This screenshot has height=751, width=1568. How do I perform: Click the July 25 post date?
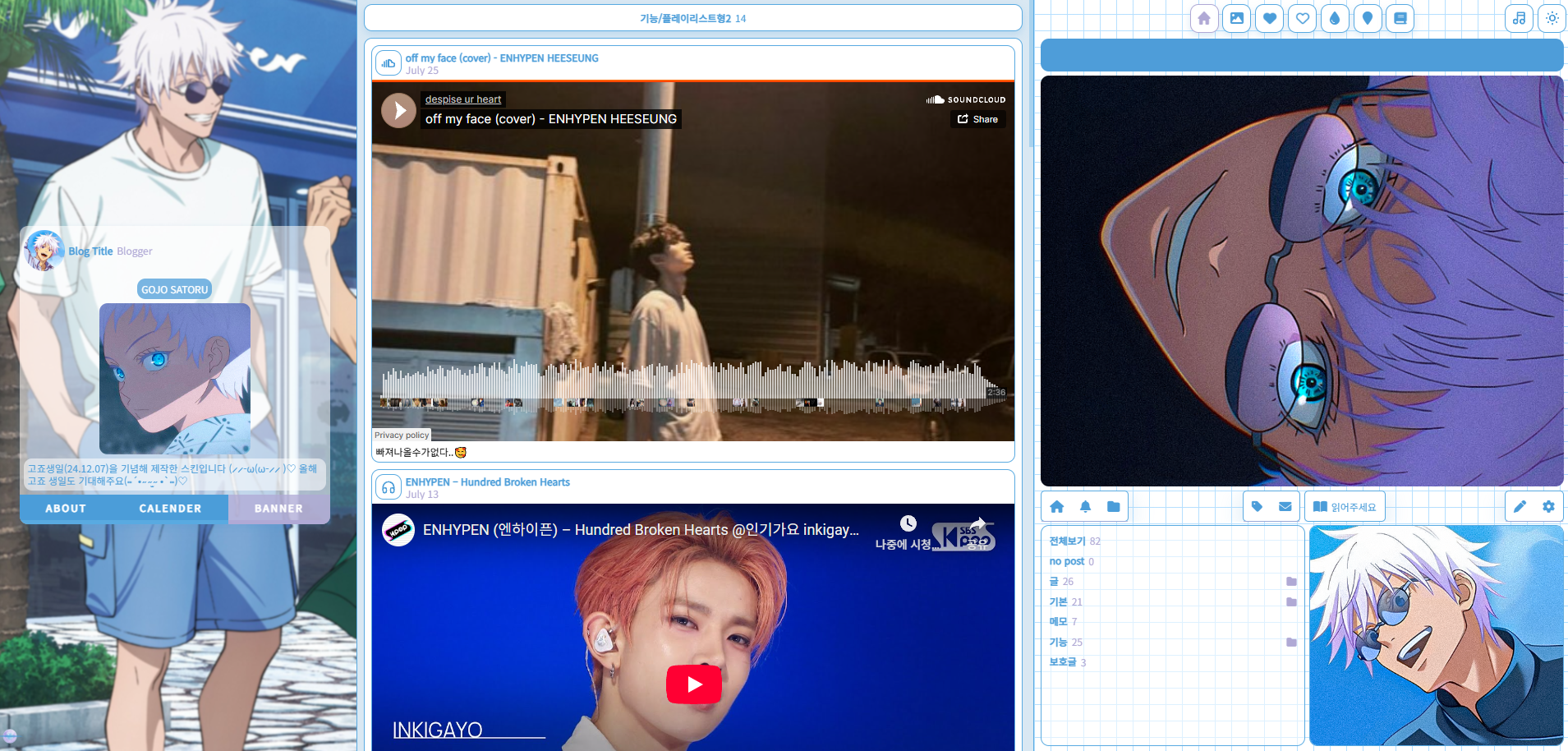coord(421,71)
